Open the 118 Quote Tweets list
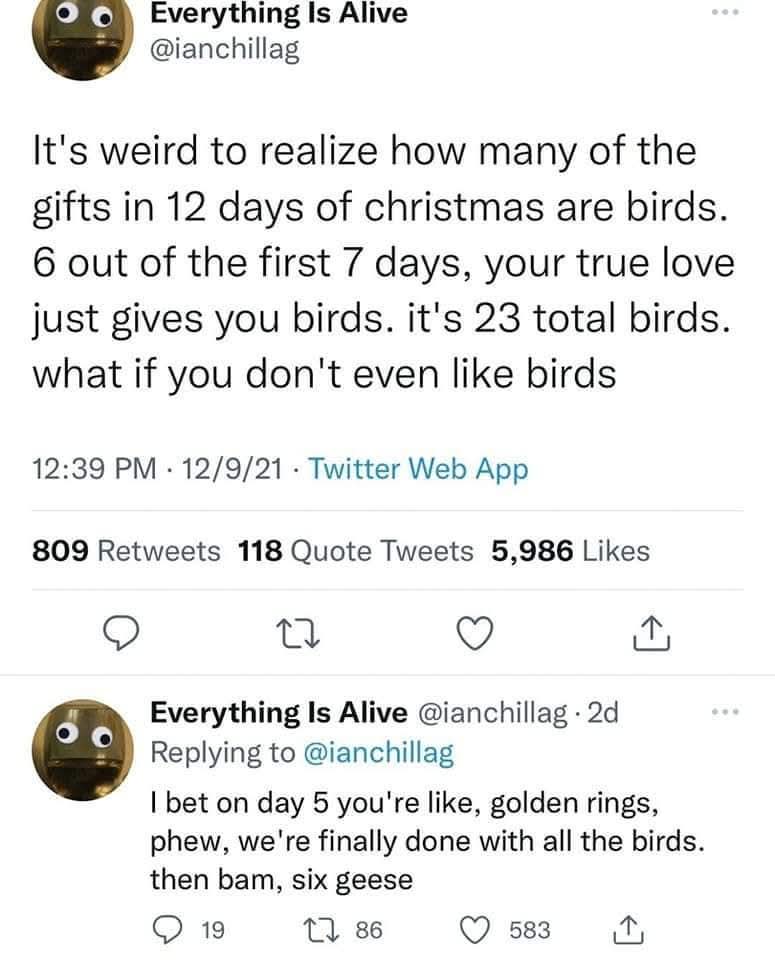775x960 pixels. coord(356,550)
